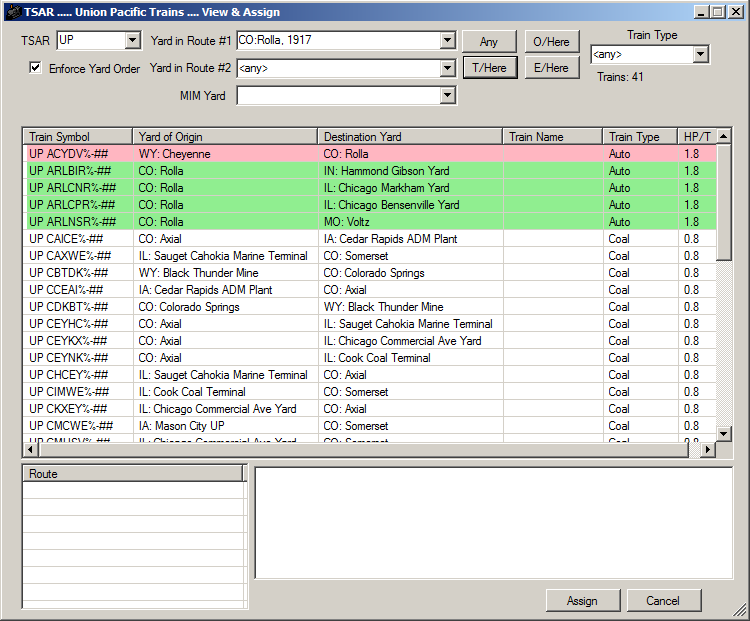Click the Train Name column header
Screen dimensions: 750x621
[x=552, y=137]
